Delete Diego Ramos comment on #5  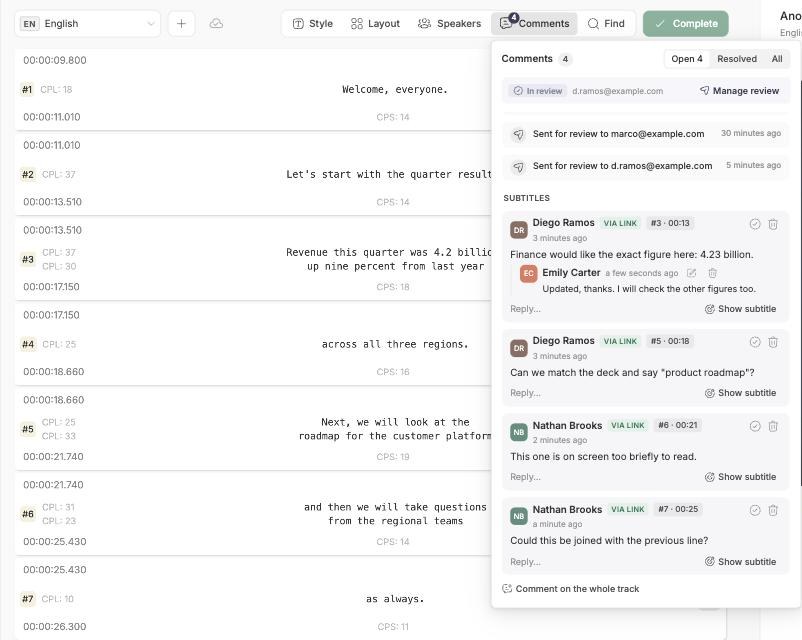(773, 342)
